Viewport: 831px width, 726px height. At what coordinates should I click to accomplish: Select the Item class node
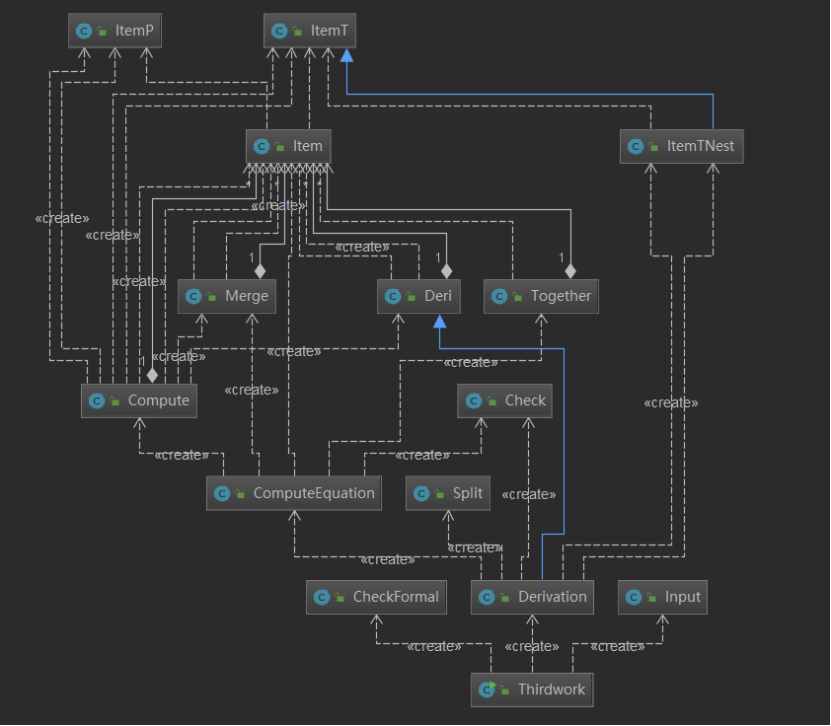click(x=289, y=146)
